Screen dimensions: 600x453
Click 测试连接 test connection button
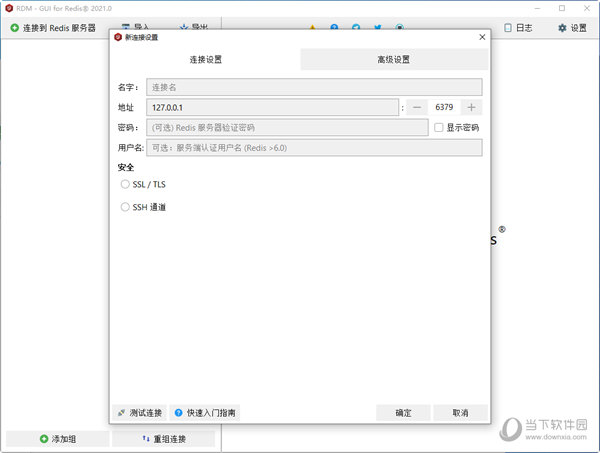(140, 413)
